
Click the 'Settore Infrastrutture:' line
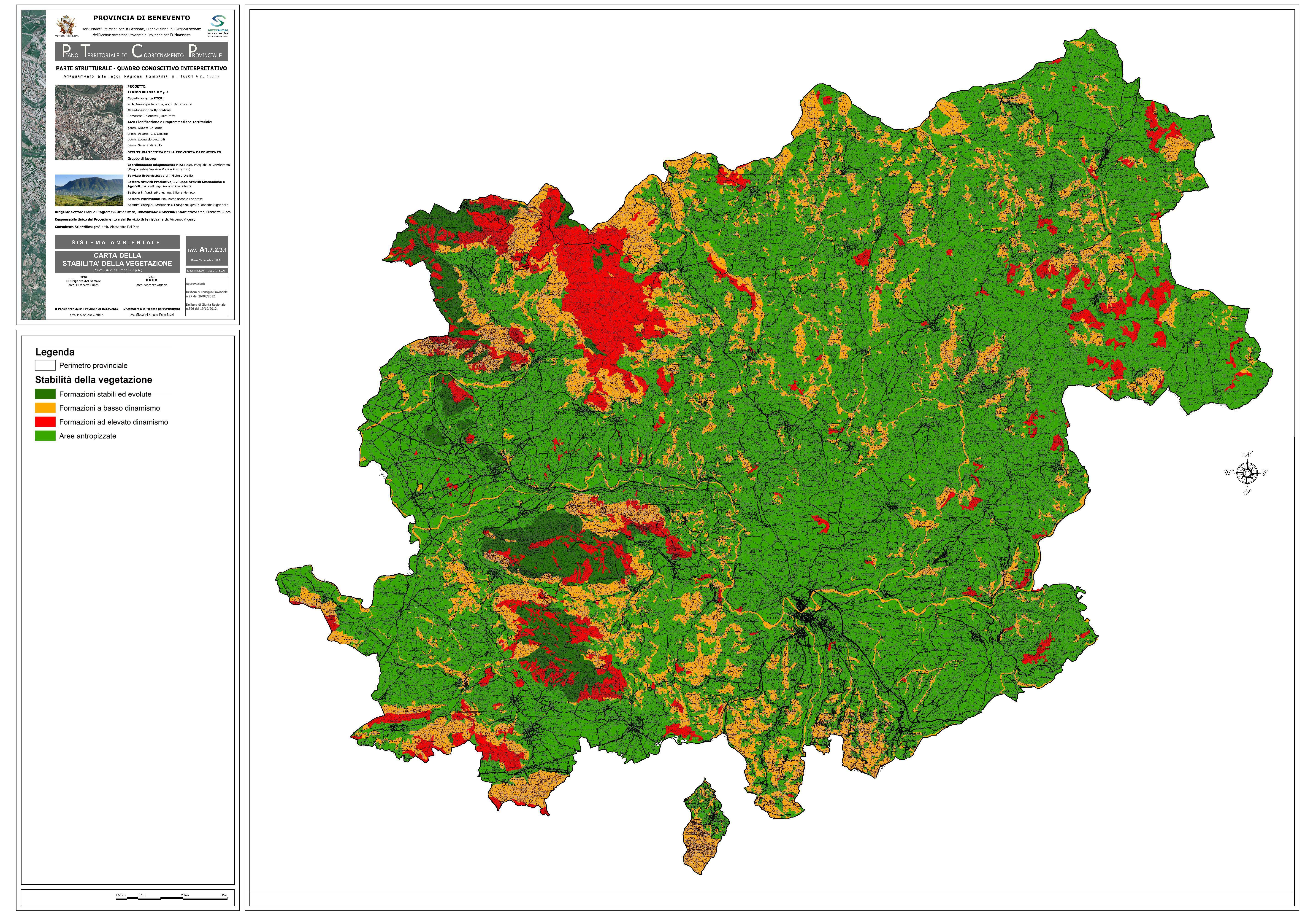pyautogui.click(x=161, y=193)
